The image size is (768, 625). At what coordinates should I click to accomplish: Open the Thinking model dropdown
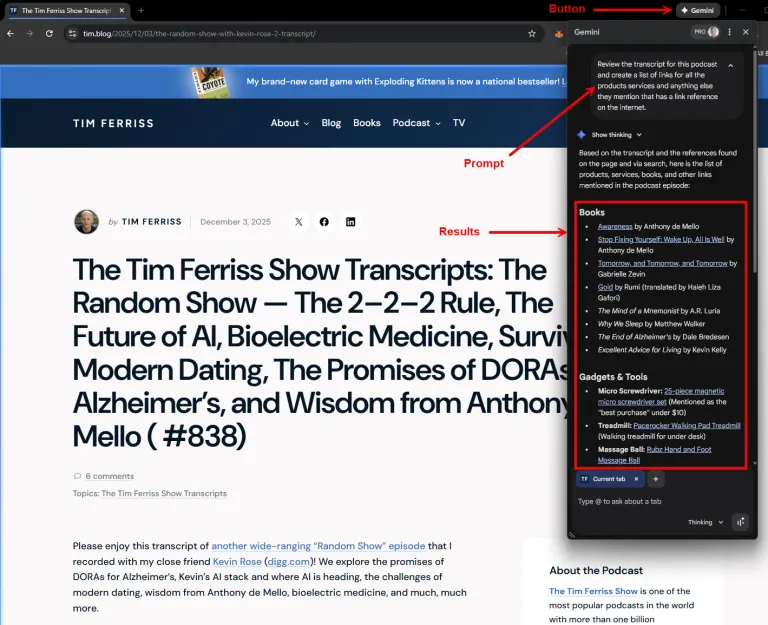[x=705, y=522]
